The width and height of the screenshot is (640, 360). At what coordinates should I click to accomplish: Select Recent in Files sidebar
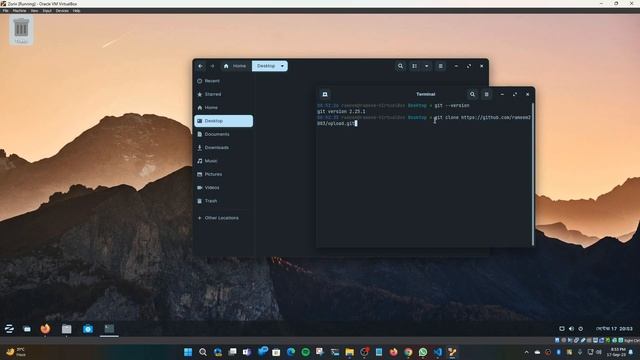[x=224, y=81]
